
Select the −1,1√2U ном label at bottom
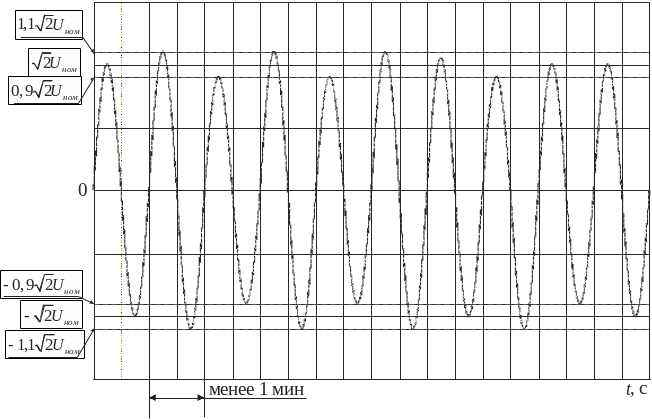45,345
